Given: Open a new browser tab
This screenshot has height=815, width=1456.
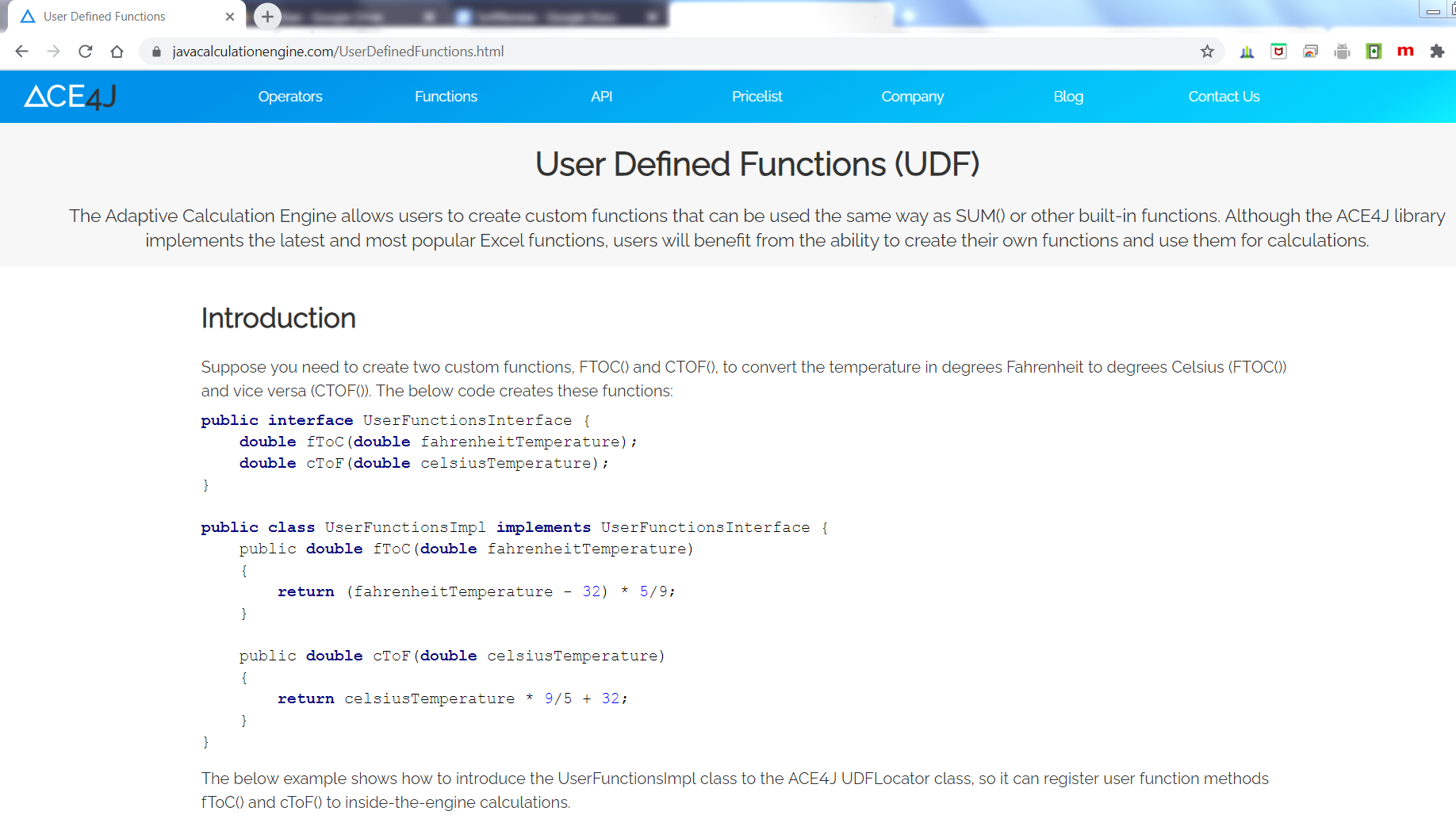Looking at the screenshot, I should (x=267, y=16).
